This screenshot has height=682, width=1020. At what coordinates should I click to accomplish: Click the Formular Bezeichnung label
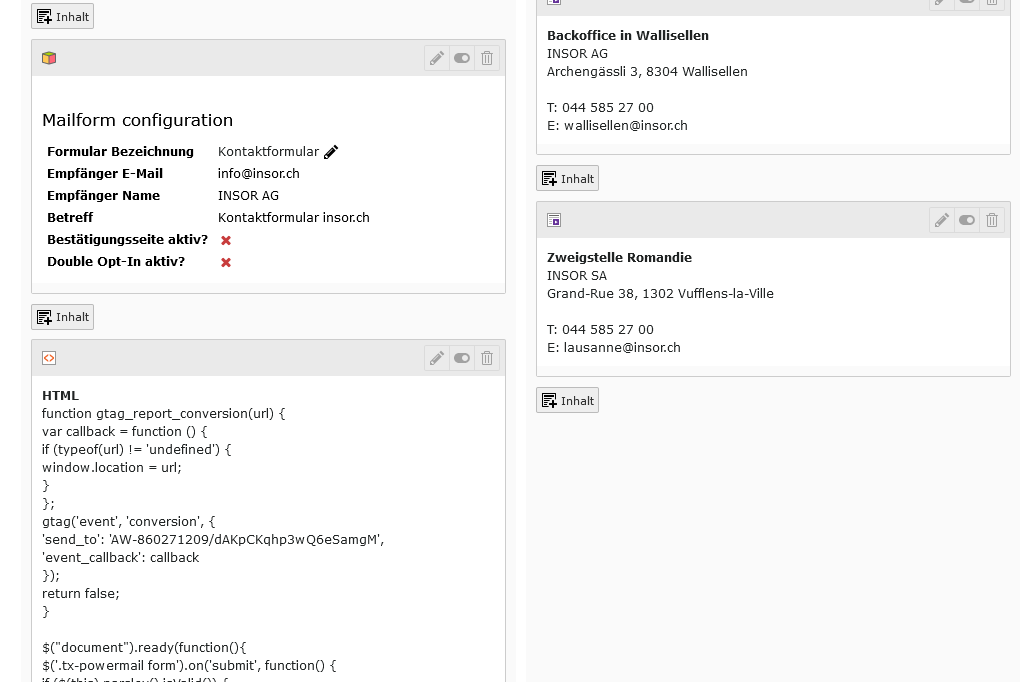(x=120, y=152)
